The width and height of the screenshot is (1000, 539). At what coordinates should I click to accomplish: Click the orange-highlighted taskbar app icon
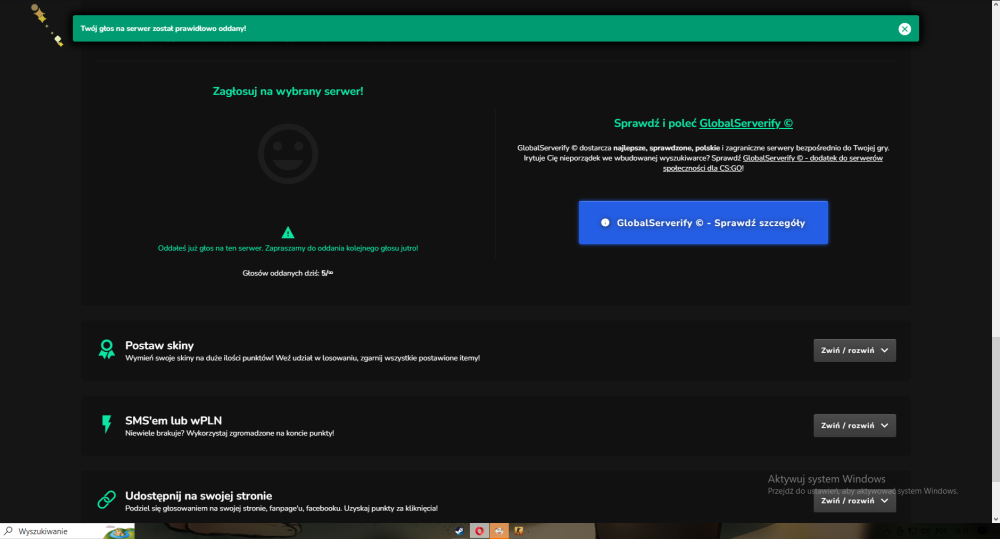coord(499,531)
